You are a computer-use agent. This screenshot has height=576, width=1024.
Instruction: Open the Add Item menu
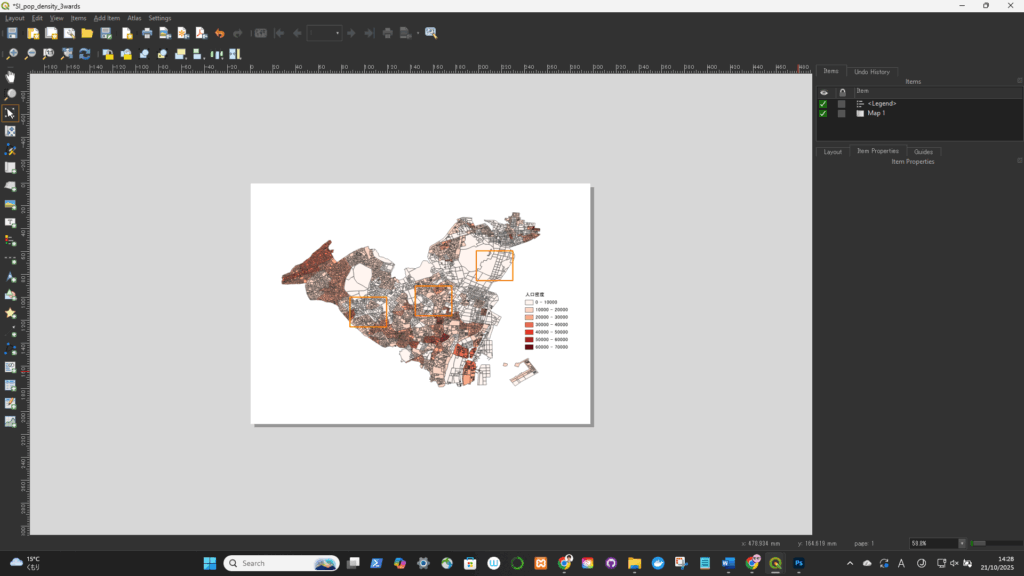107,18
